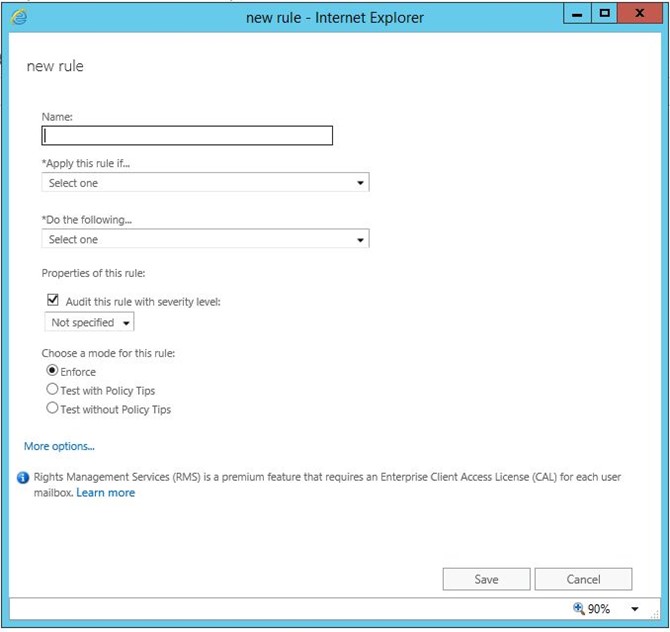
Task: Maximize the new rule window
Action: pyautogui.click(x=604, y=14)
